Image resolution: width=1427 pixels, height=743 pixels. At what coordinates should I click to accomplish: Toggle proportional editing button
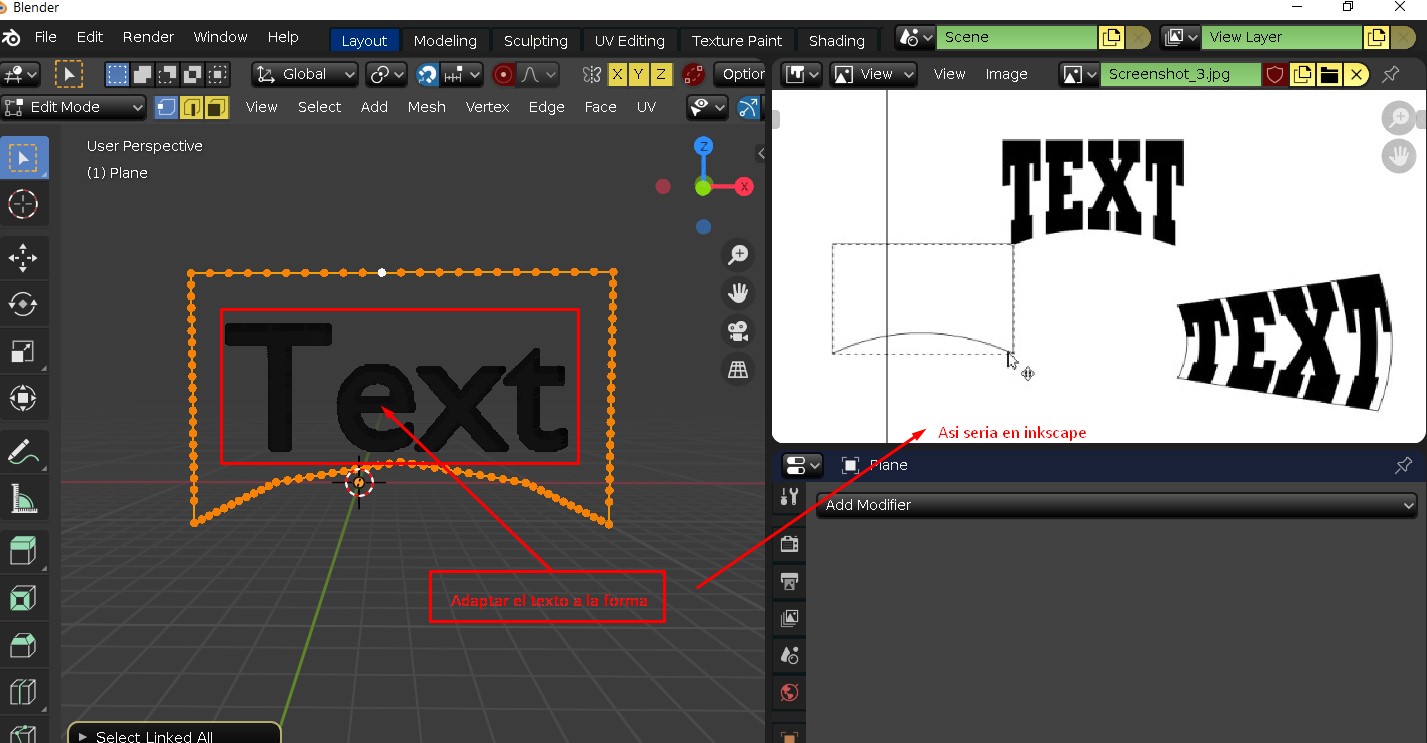click(504, 75)
